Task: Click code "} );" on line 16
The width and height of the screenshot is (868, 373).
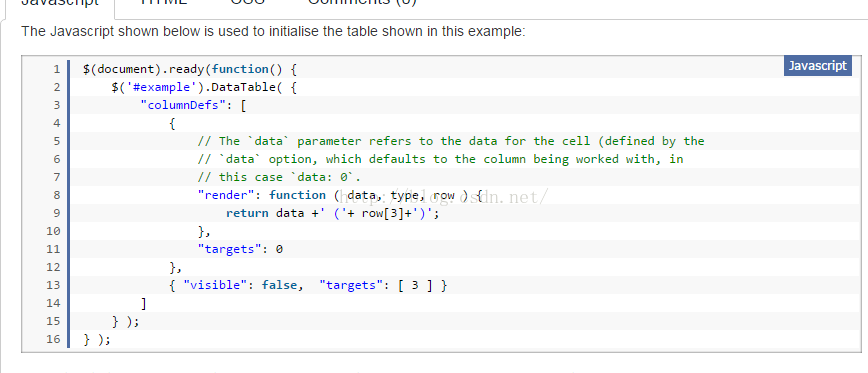Action: point(97,340)
